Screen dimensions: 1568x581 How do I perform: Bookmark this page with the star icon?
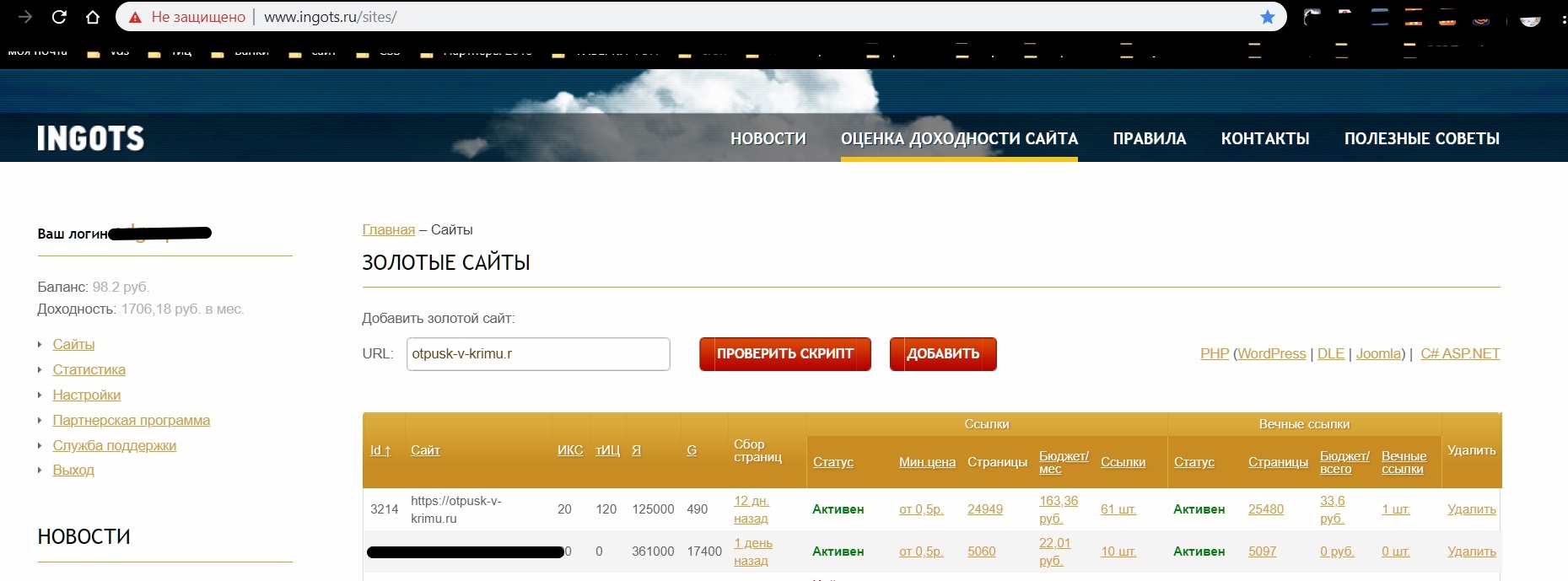click(x=1267, y=17)
